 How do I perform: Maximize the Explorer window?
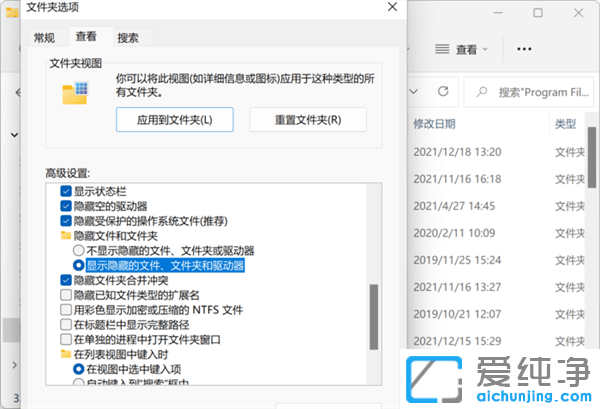538,13
